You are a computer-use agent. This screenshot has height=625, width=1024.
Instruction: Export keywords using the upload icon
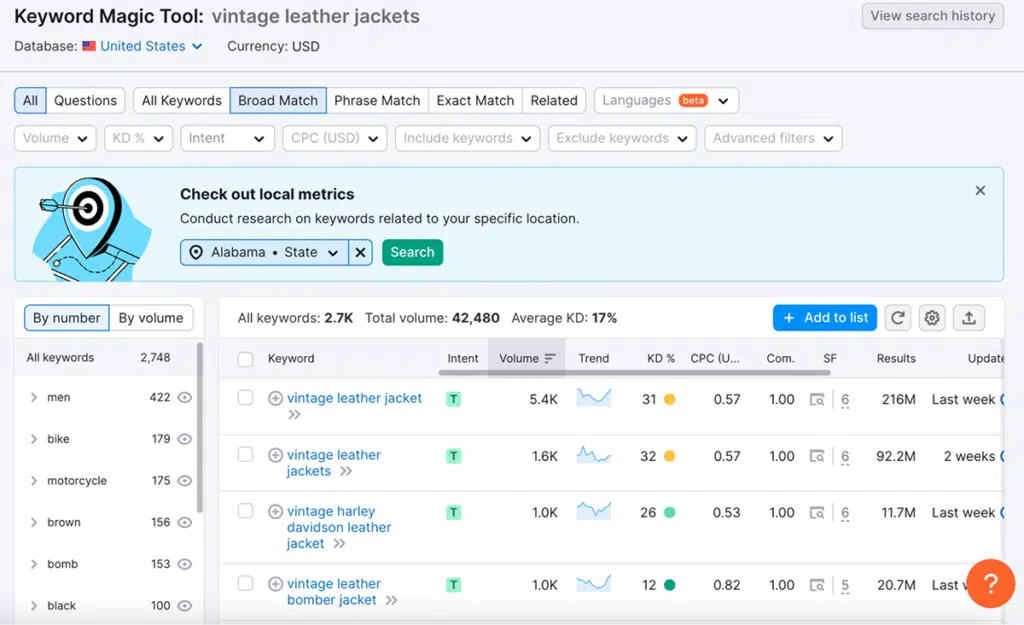tap(969, 317)
